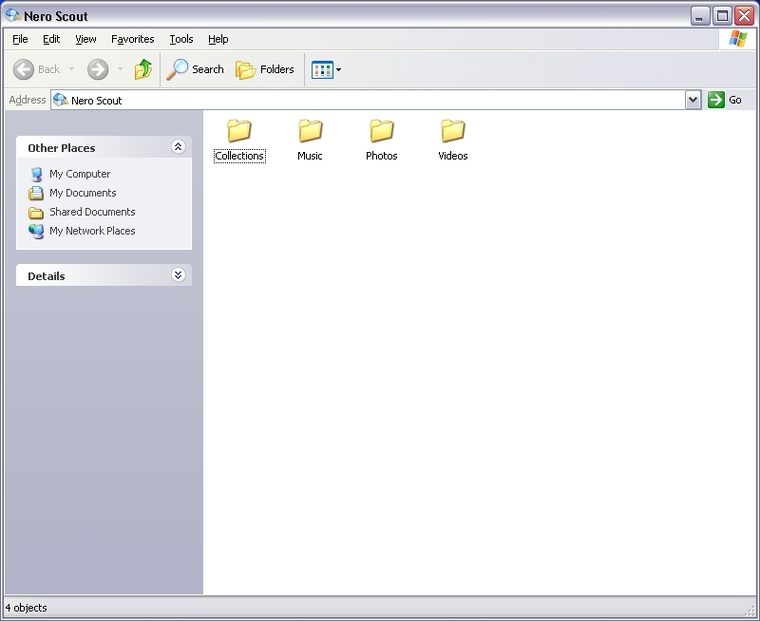
Task: Go to My Documents link
Action: tap(83, 193)
